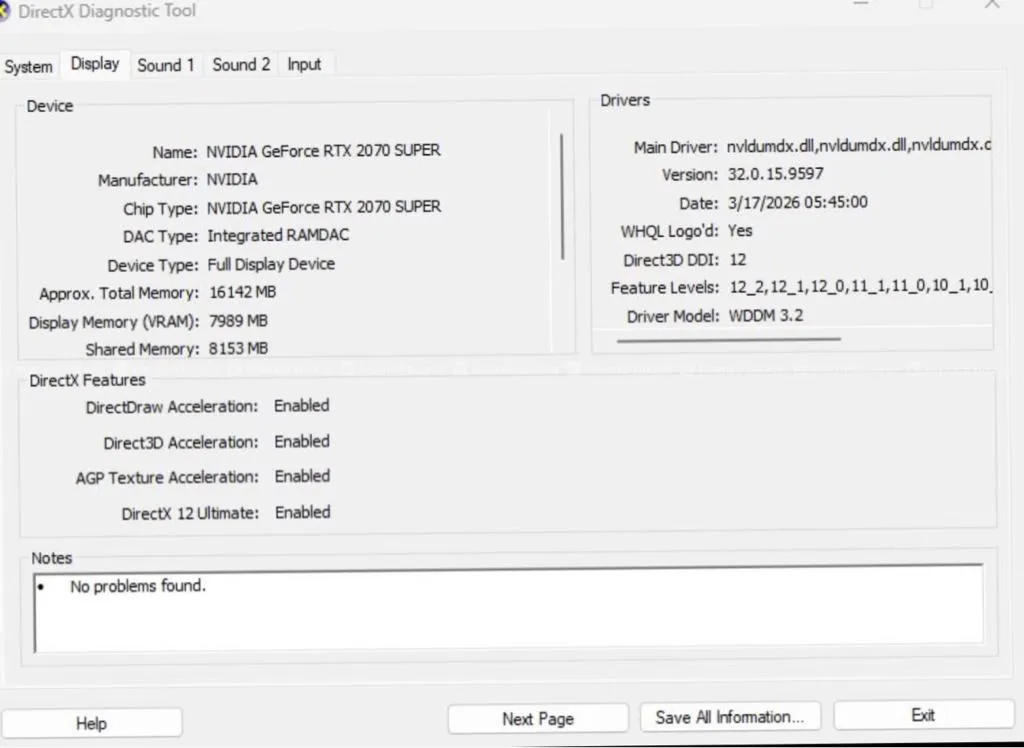The width and height of the screenshot is (1024, 748).
Task: Click DirectDraw Acceleration 'Enabled' value
Action: pyautogui.click(x=301, y=406)
